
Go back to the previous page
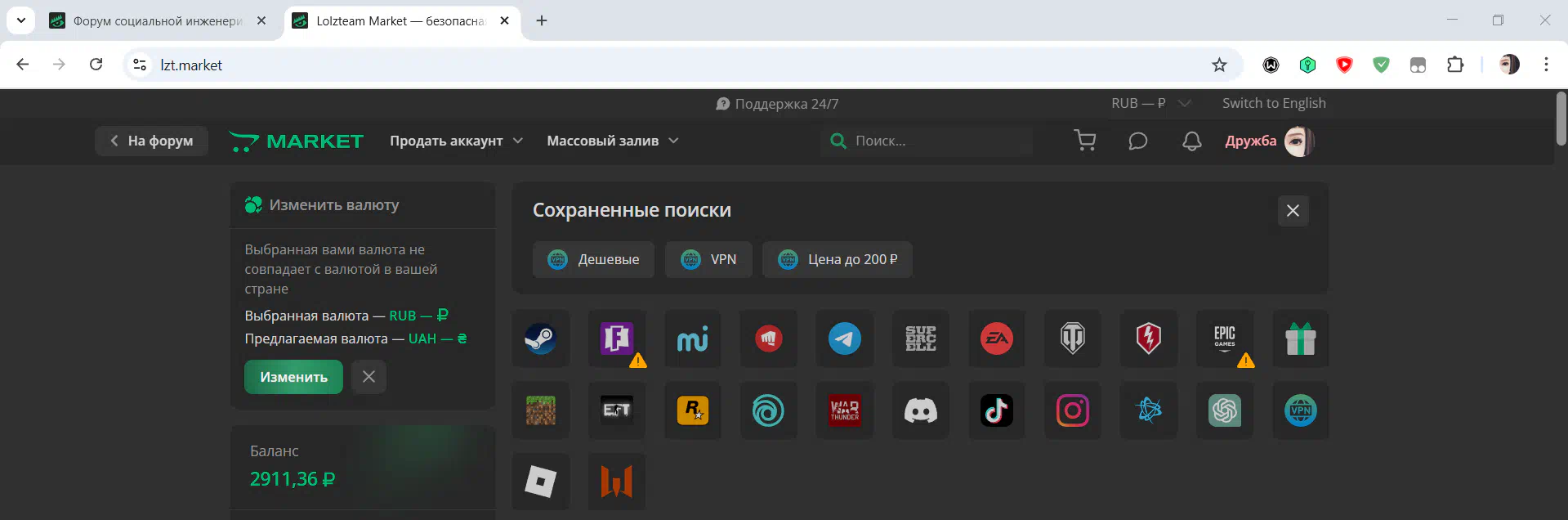23,65
